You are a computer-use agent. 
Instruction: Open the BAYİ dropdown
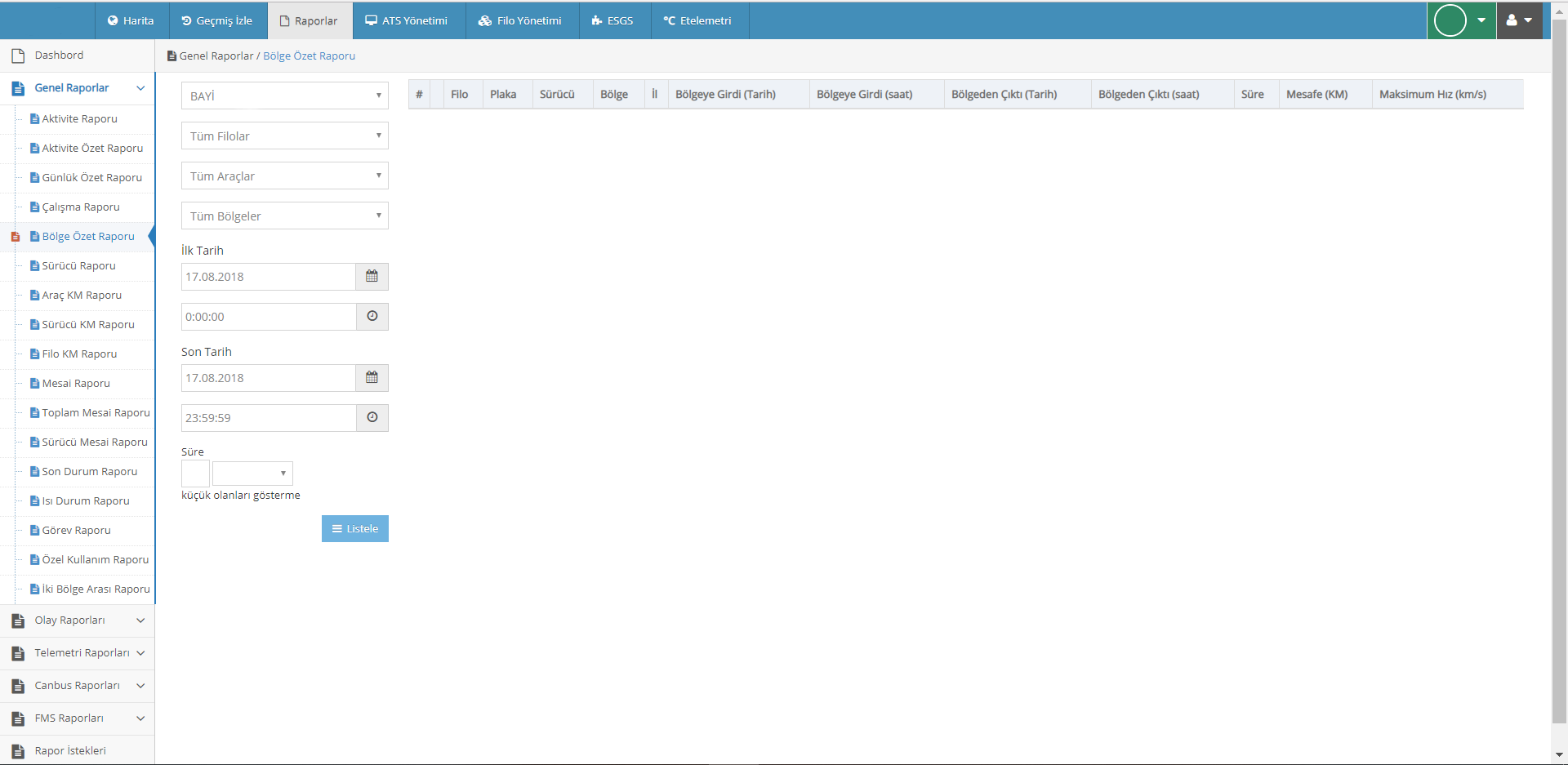pos(285,96)
